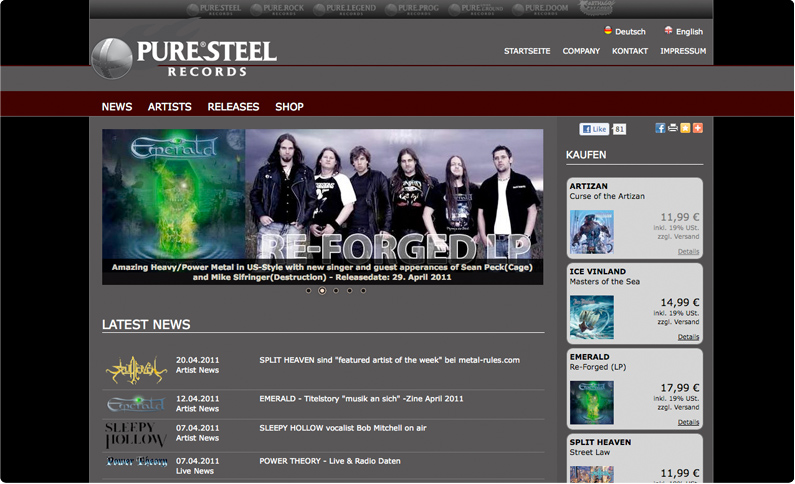
Task: Open the Company page
Action: [x=581, y=51]
